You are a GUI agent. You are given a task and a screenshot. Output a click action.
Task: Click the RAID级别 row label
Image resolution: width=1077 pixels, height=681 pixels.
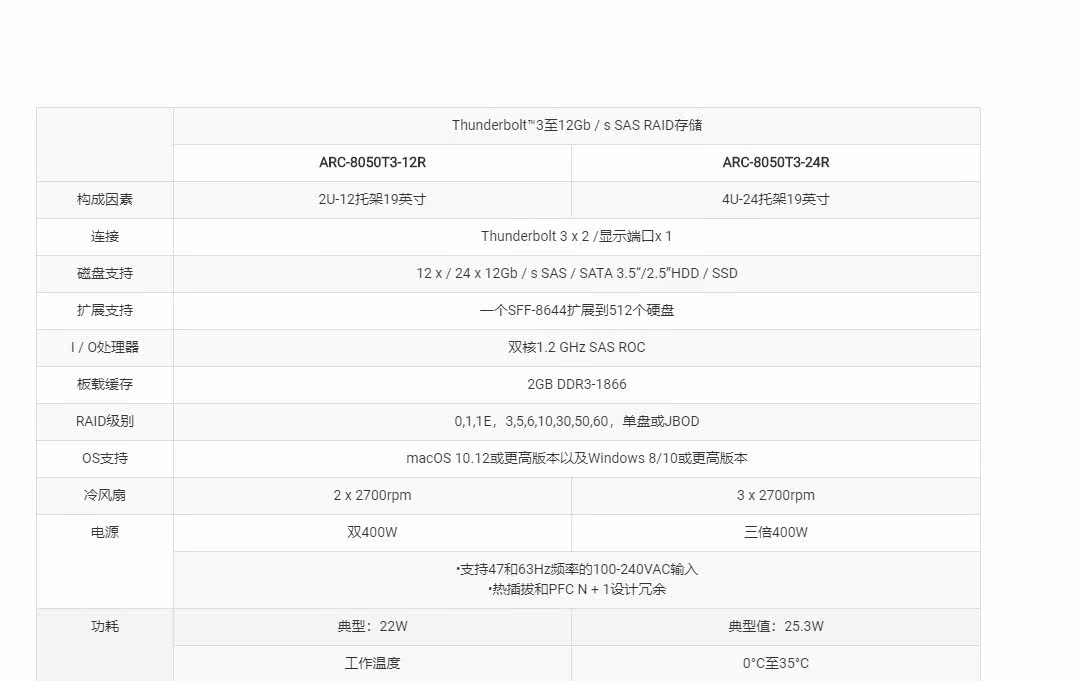[104, 422]
